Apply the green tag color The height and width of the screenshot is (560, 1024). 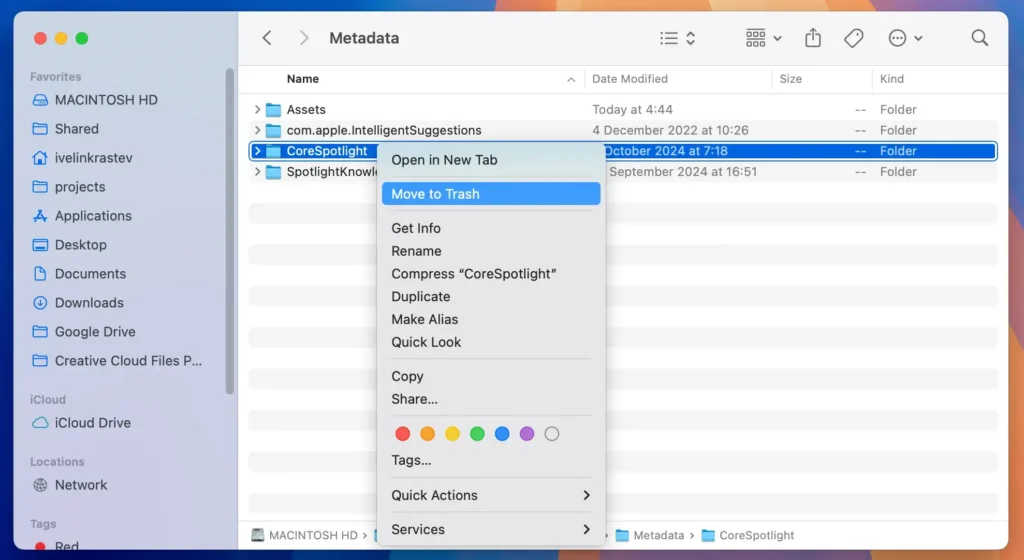477,434
